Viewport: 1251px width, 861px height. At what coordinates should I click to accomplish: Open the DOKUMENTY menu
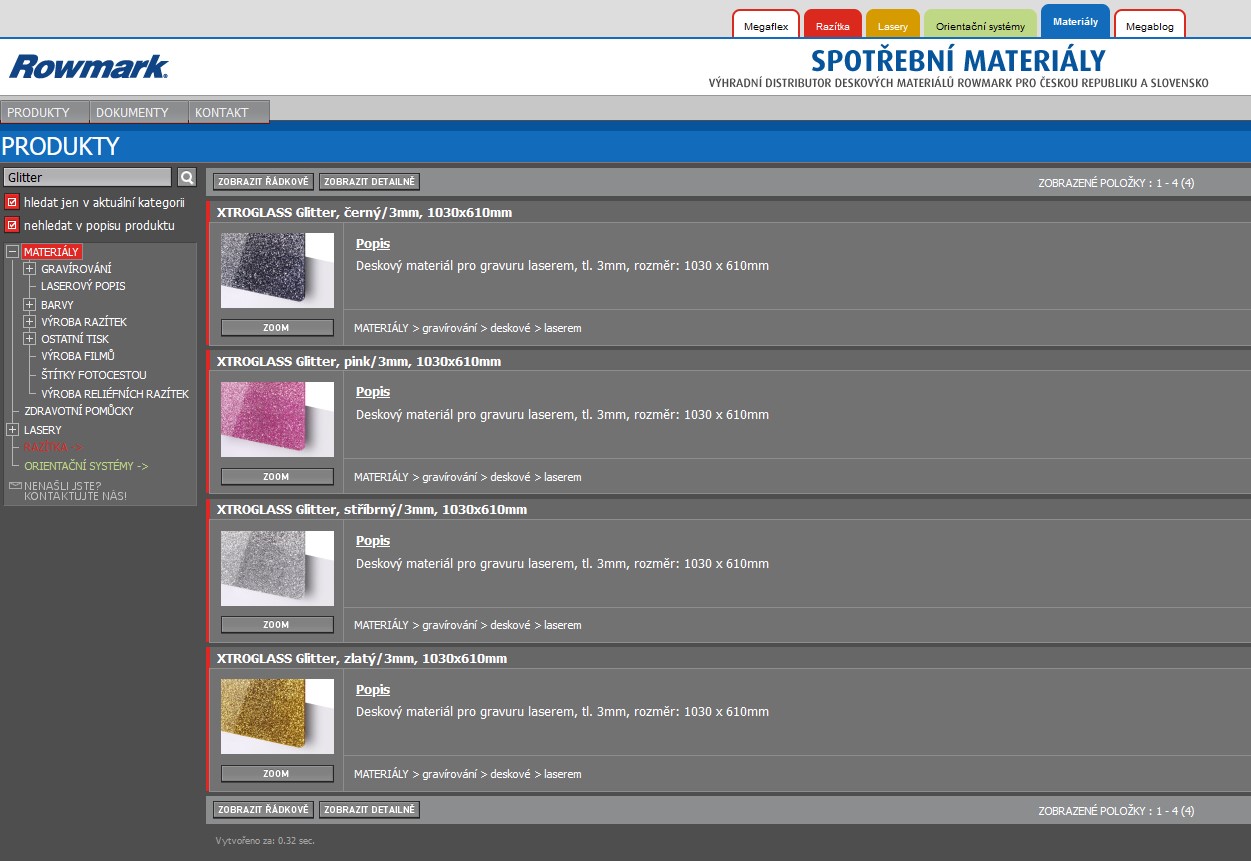(132, 112)
